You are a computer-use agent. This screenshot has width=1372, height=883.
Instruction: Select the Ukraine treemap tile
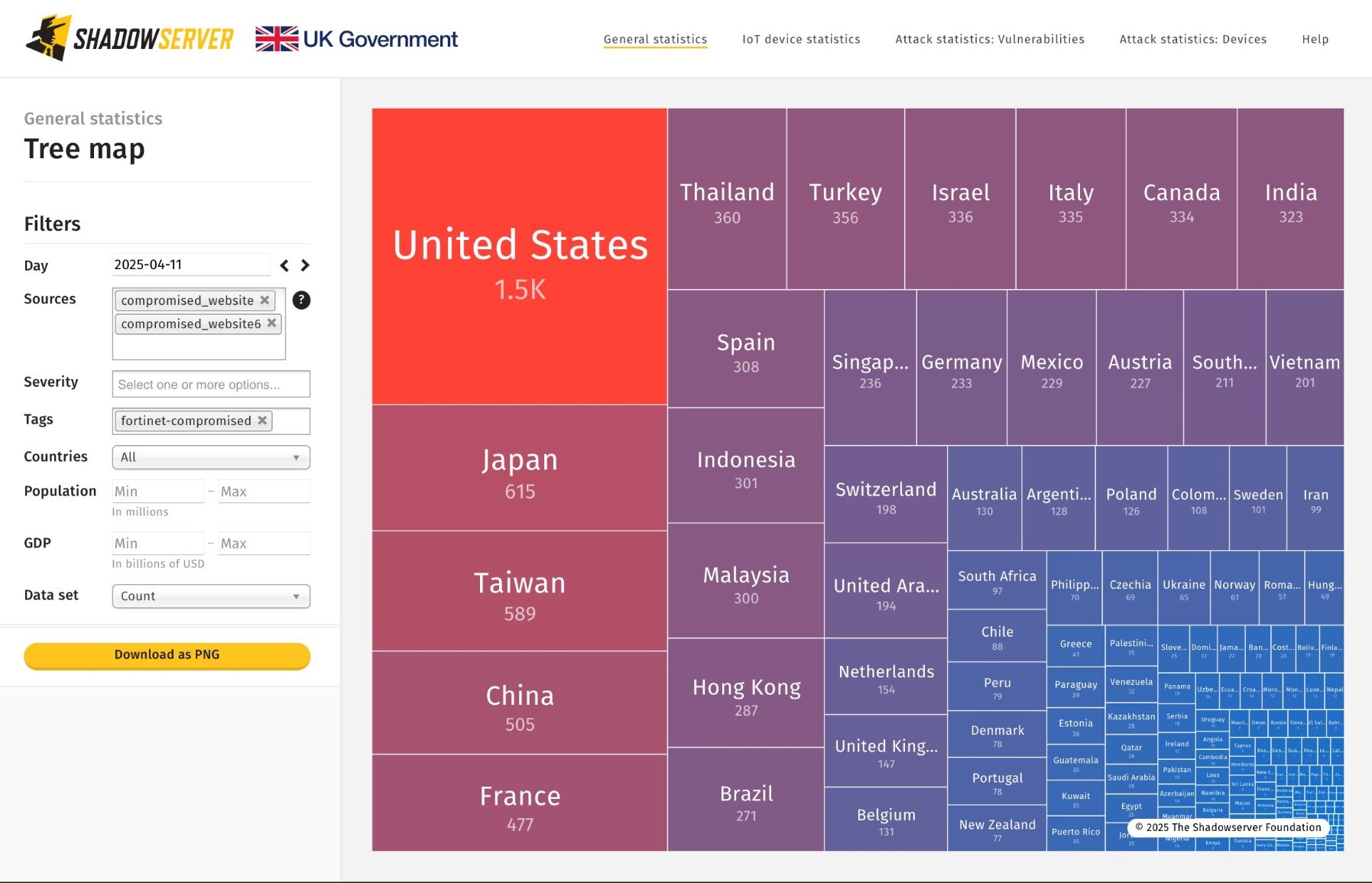(x=1184, y=588)
